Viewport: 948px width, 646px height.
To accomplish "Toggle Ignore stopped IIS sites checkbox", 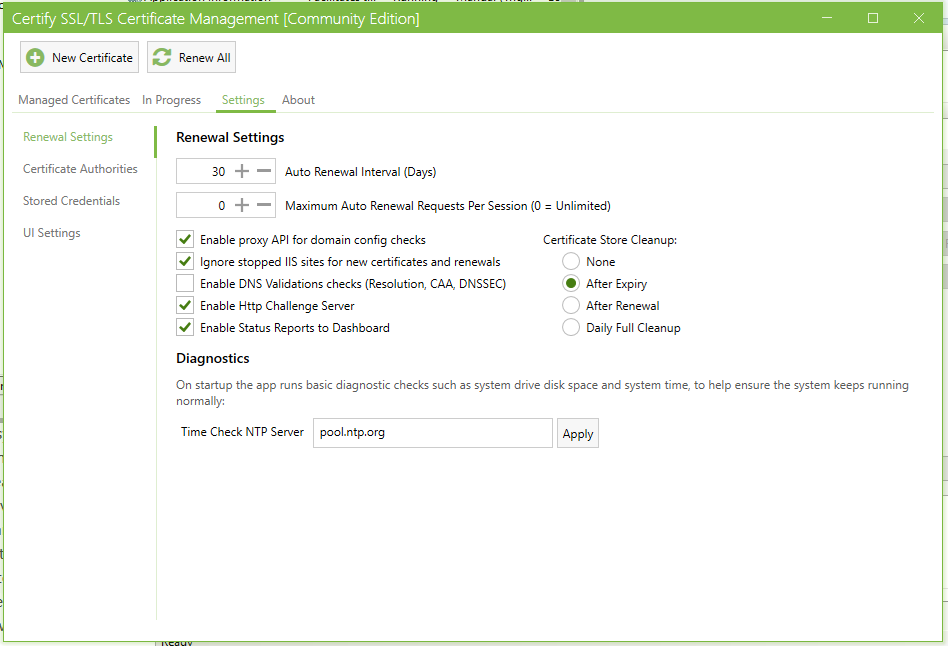I will (185, 261).
